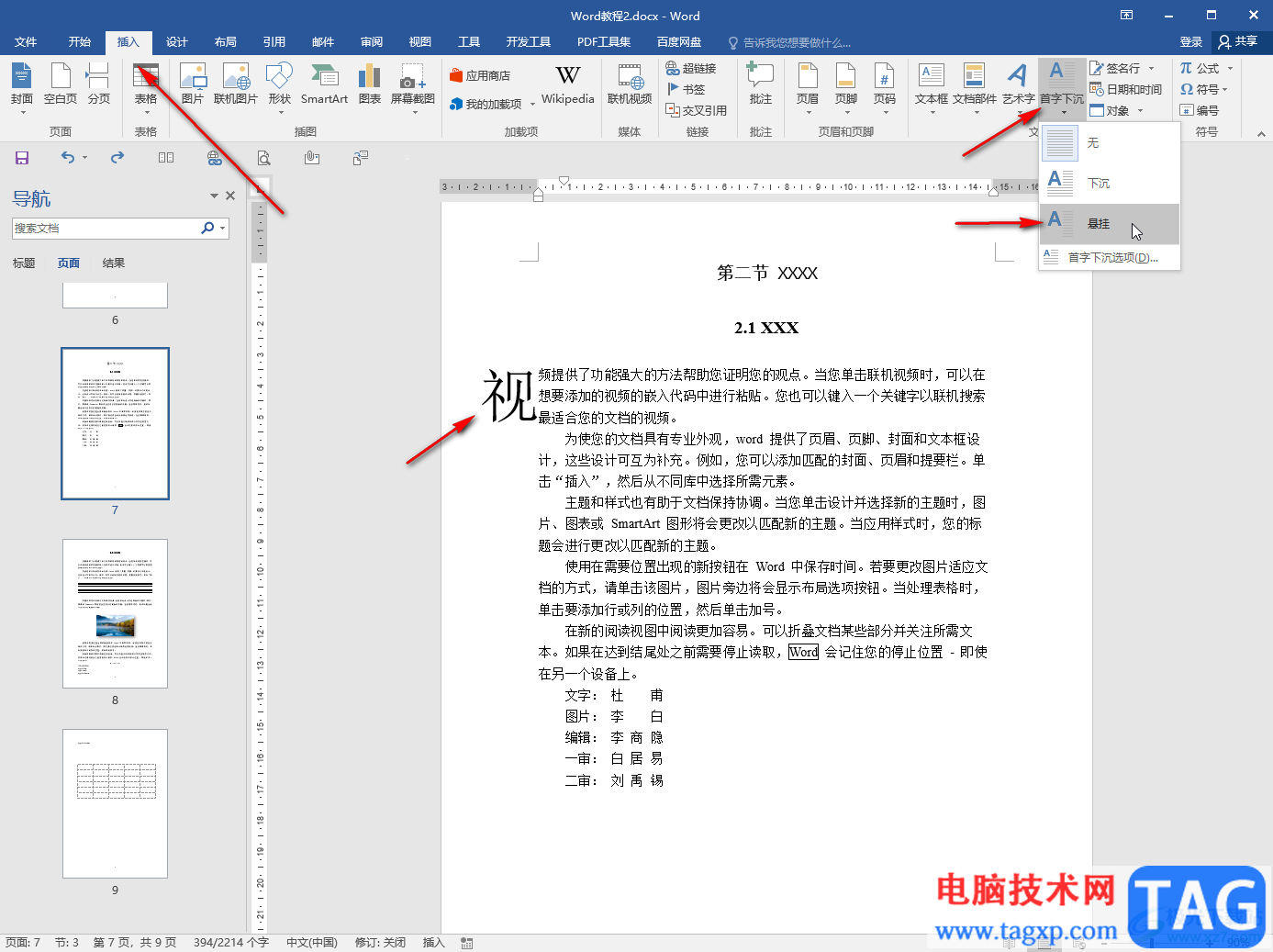Select page 8 thumbnail in navigation
The height and width of the screenshot is (952, 1273).
pos(115,613)
